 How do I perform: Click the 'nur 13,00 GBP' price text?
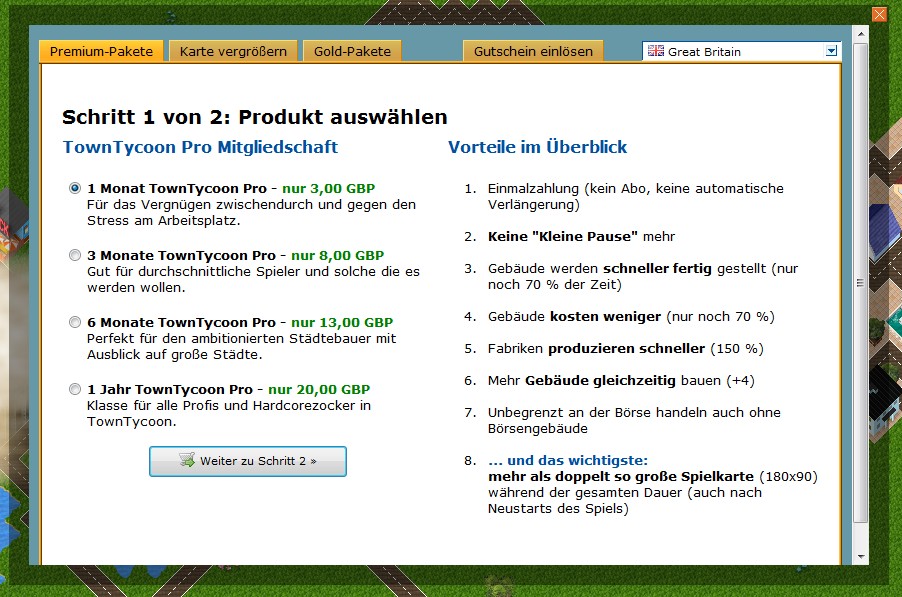pos(342,322)
